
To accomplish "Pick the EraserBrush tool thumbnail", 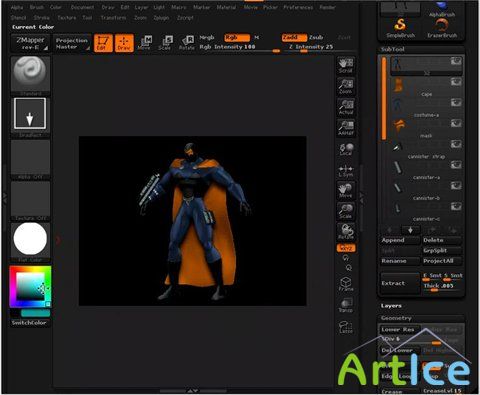I will point(442,27).
